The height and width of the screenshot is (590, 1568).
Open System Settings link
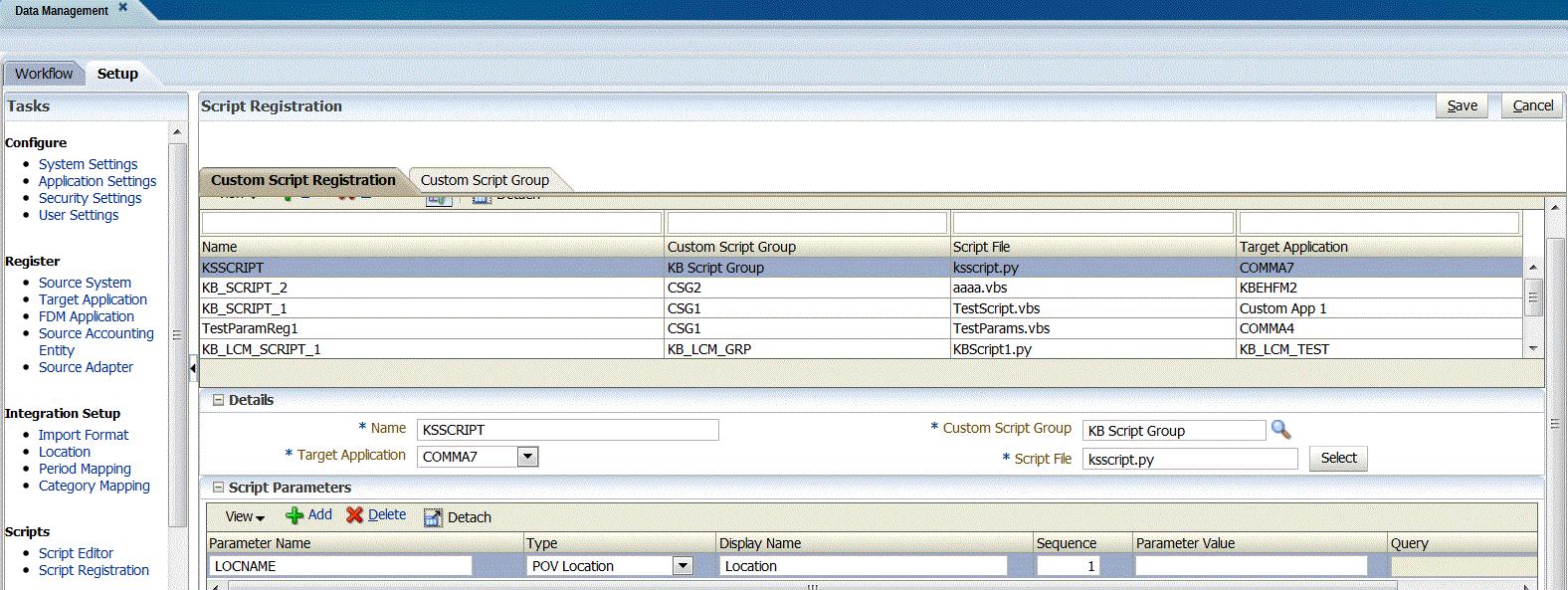[x=88, y=164]
